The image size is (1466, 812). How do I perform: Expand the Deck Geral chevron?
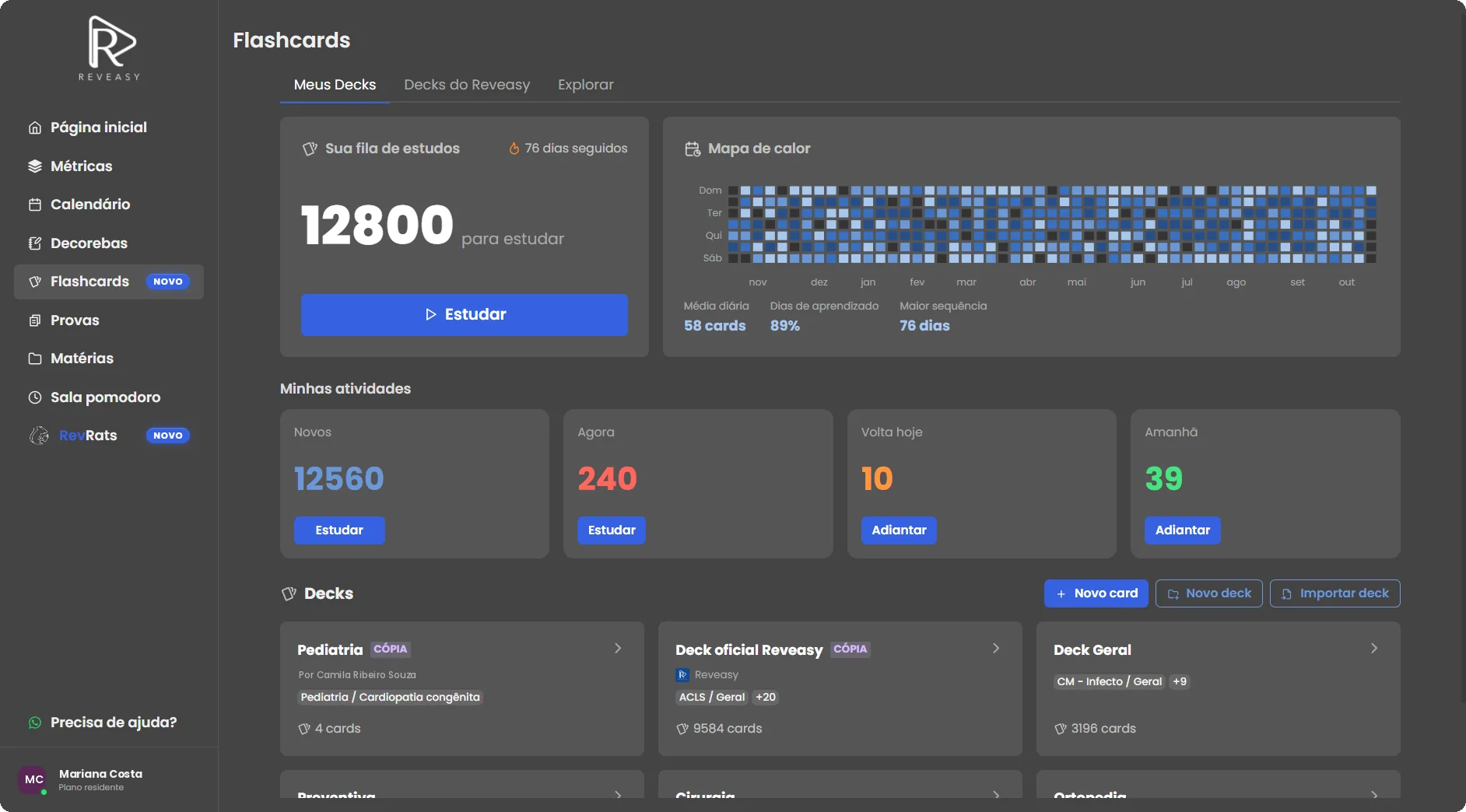click(1374, 648)
